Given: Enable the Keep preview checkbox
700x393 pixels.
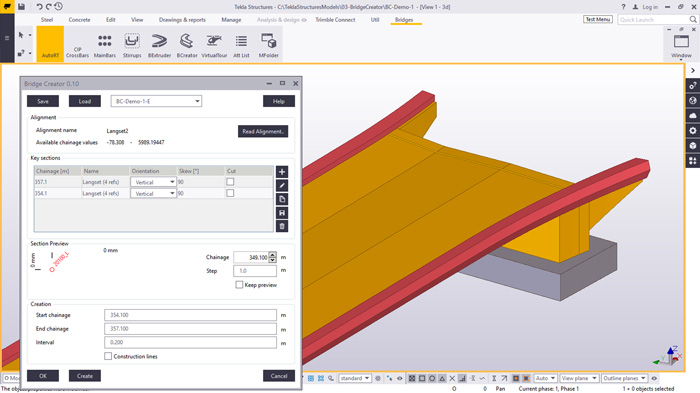Looking at the screenshot, I should (239, 284).
